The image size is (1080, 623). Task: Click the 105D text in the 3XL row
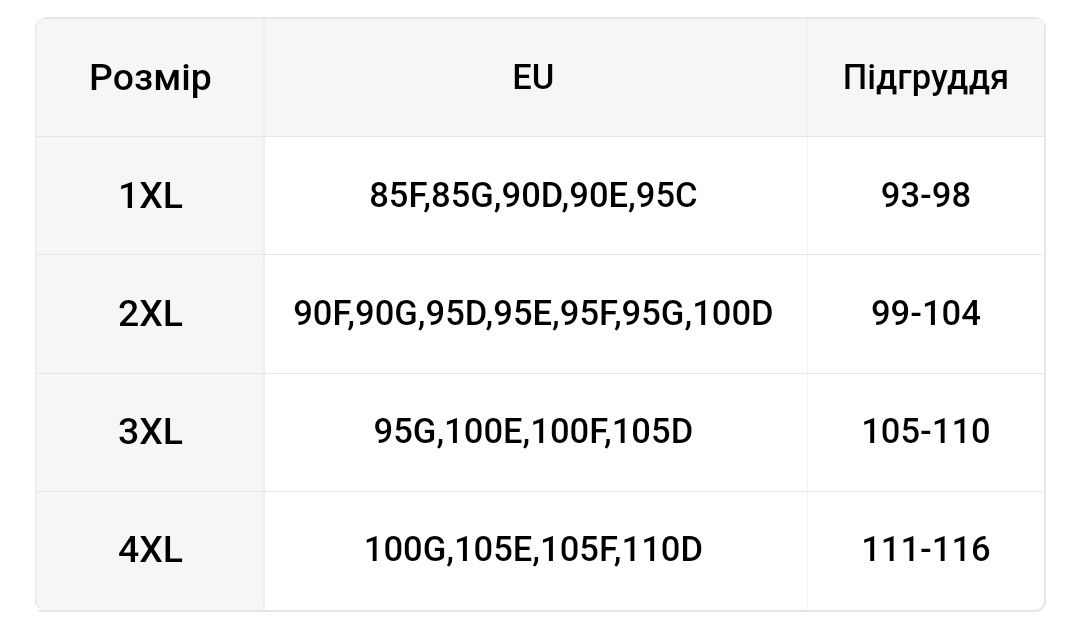pos(652,432)
